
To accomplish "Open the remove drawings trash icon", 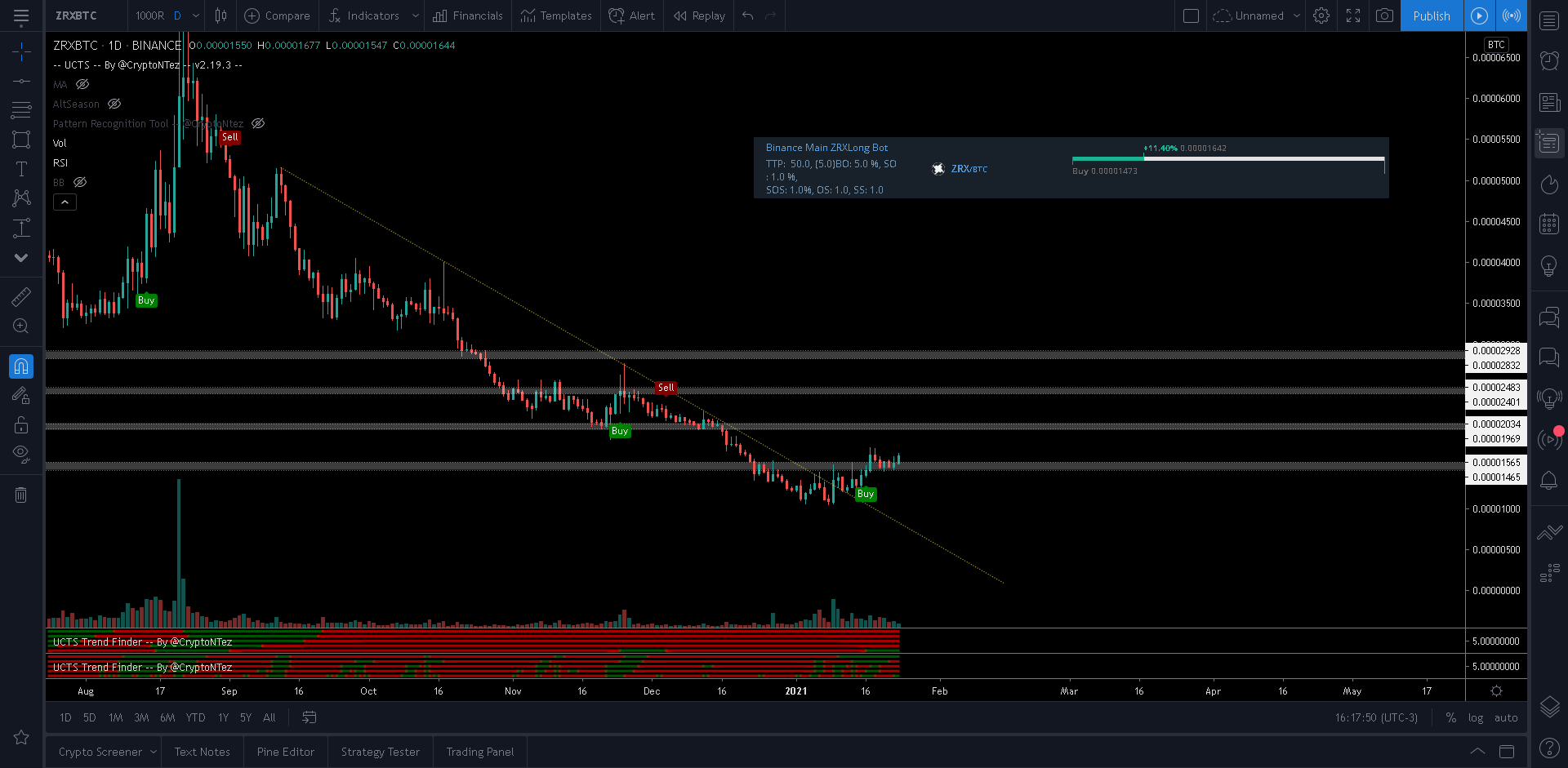I will (21, 494).
